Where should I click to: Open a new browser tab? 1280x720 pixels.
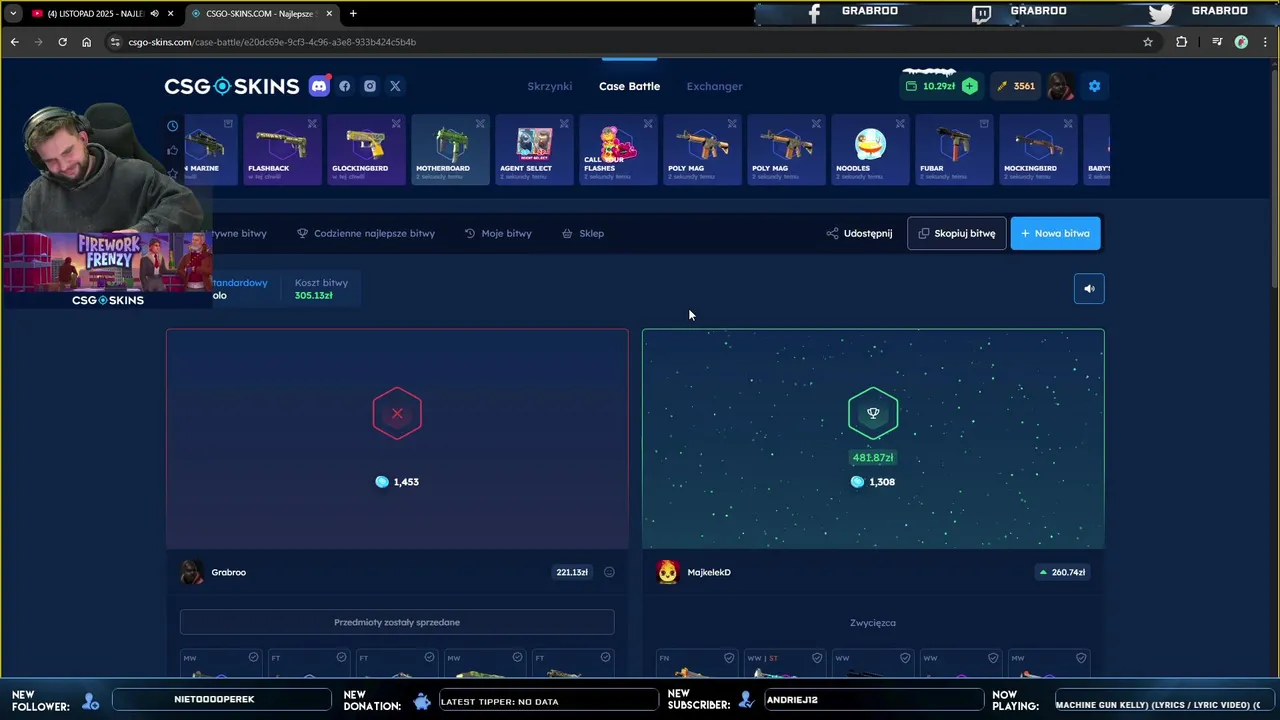pyautogui.click(x=353, y=13)
